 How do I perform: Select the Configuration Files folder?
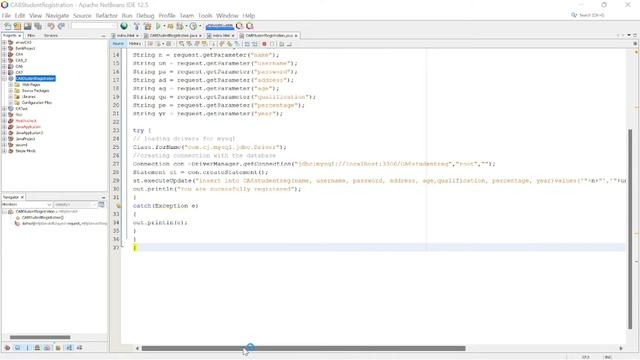(x=36, y=102)
